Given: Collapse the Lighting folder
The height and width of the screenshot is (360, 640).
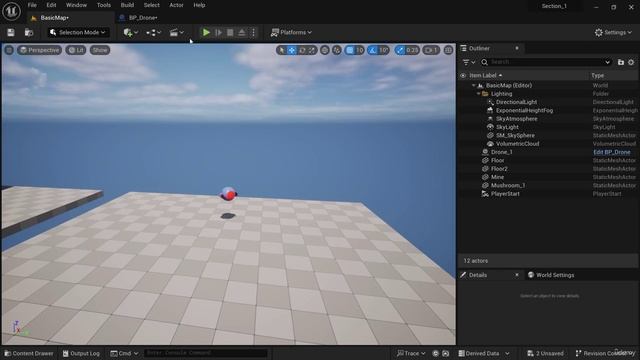Looking at the screenshot, I should click(478, 94).
